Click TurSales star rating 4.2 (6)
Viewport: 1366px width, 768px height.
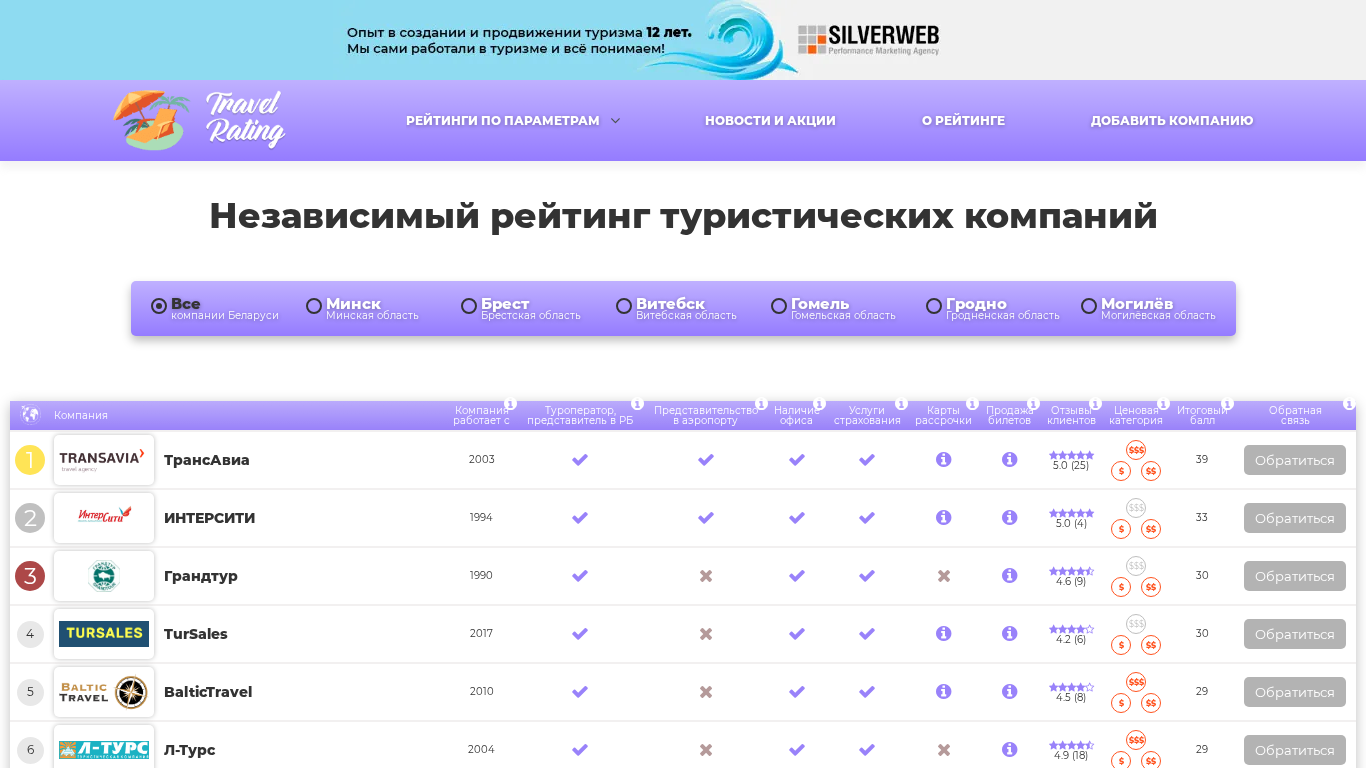(1071, 634)
